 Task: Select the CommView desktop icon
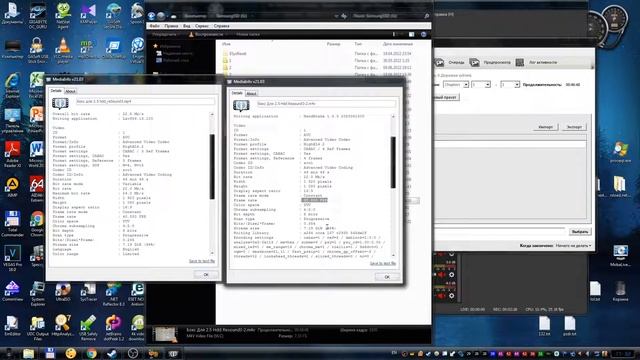[x=12, y=291]
